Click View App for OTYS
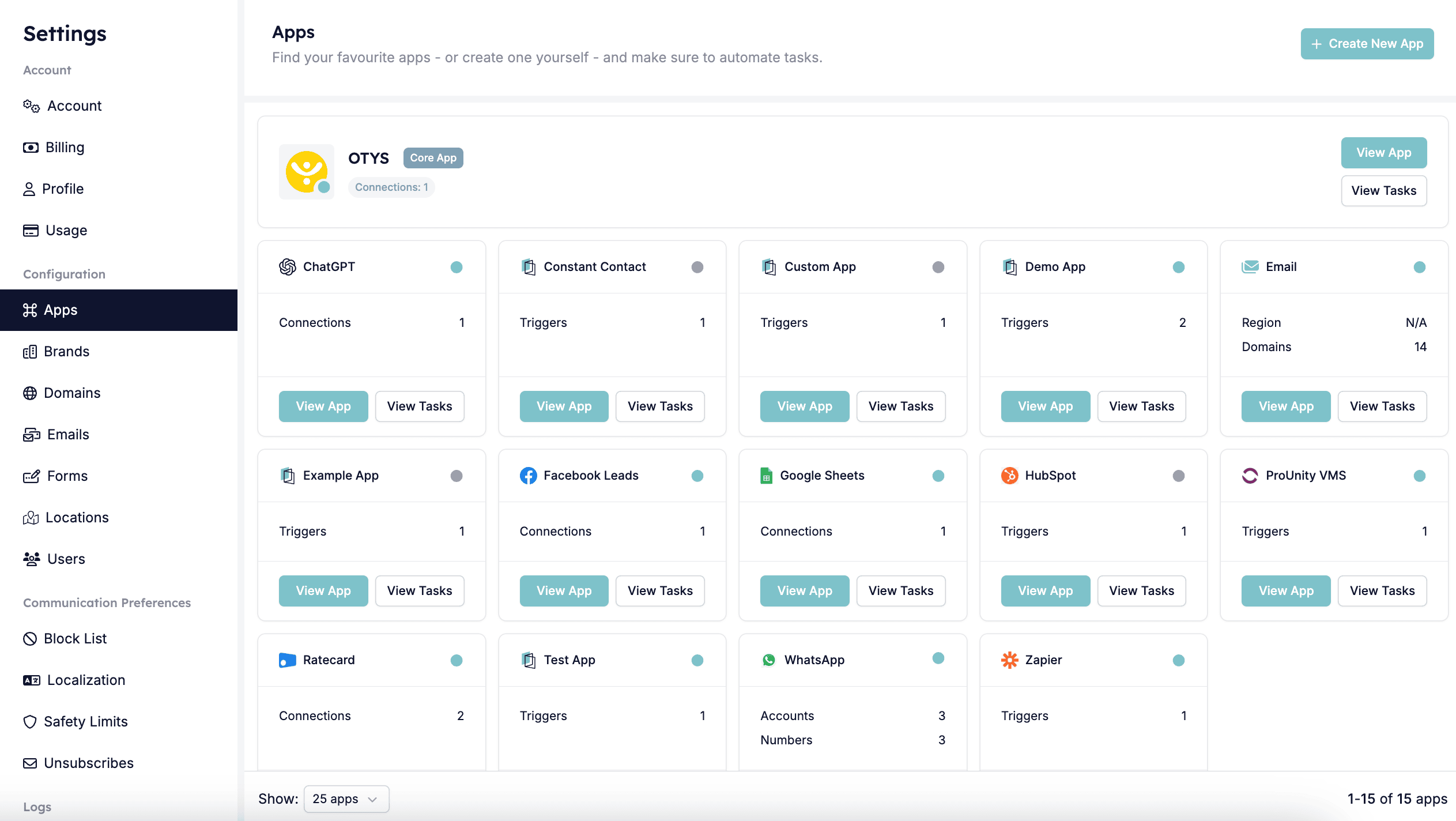The image size is (1456, 821). 1384,153
